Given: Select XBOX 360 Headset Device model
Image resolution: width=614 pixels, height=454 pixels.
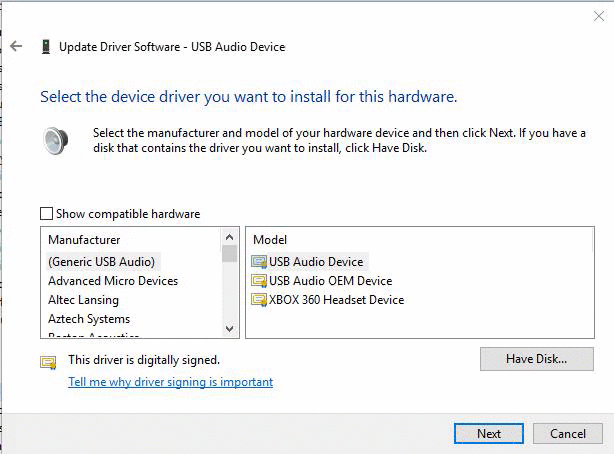Looking at the screenshot, I should pos(336,300).
